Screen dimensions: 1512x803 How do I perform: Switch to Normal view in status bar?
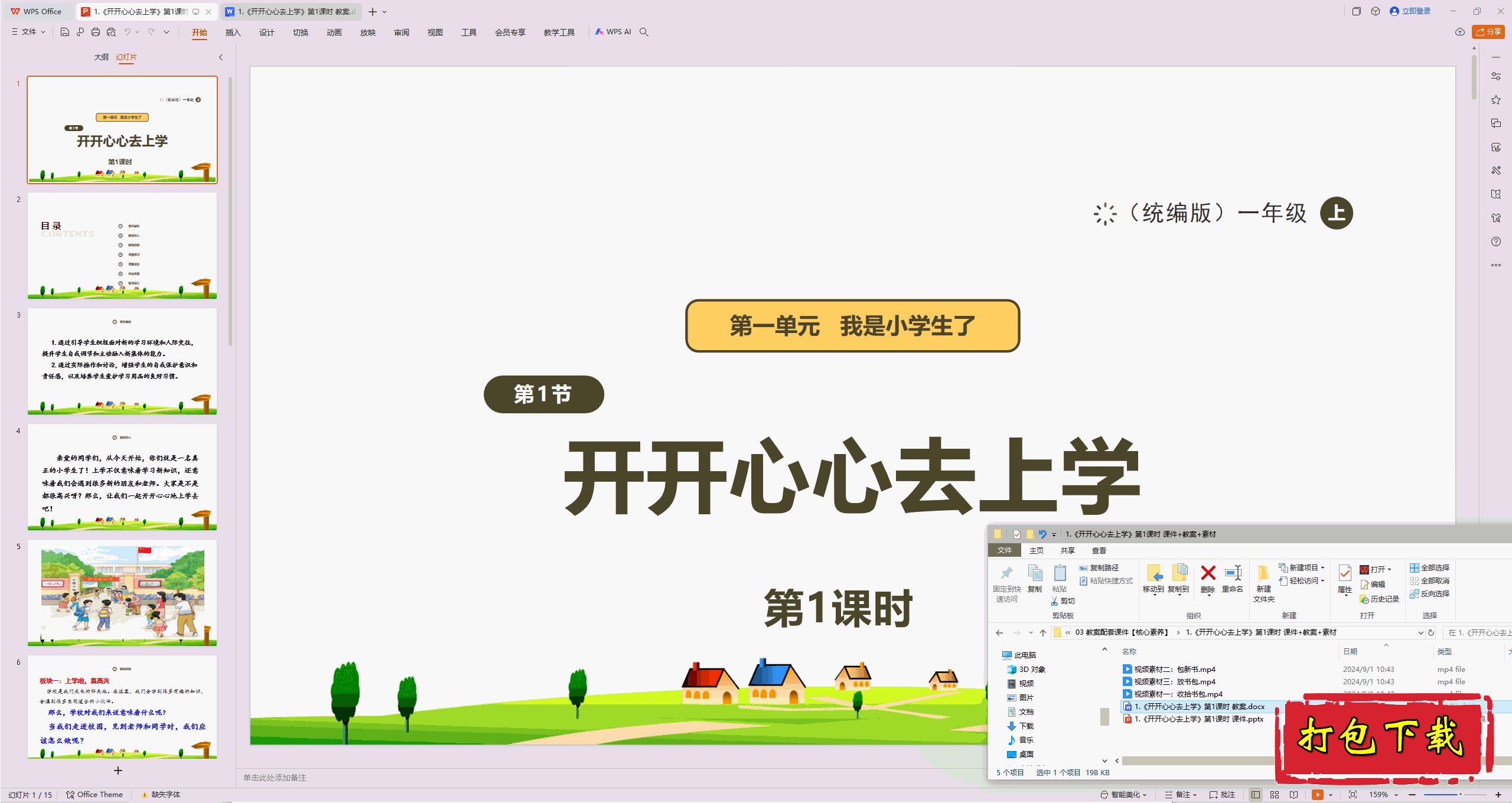tap(1256, 795)
